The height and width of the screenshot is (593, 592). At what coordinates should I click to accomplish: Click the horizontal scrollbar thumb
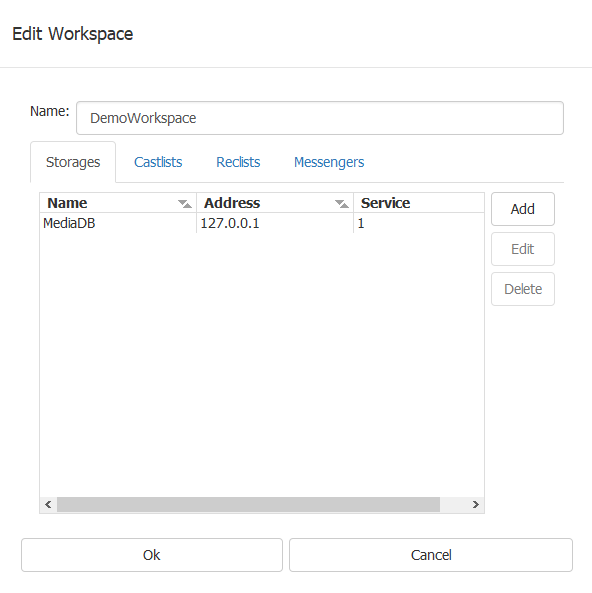(x=249, y=505)
